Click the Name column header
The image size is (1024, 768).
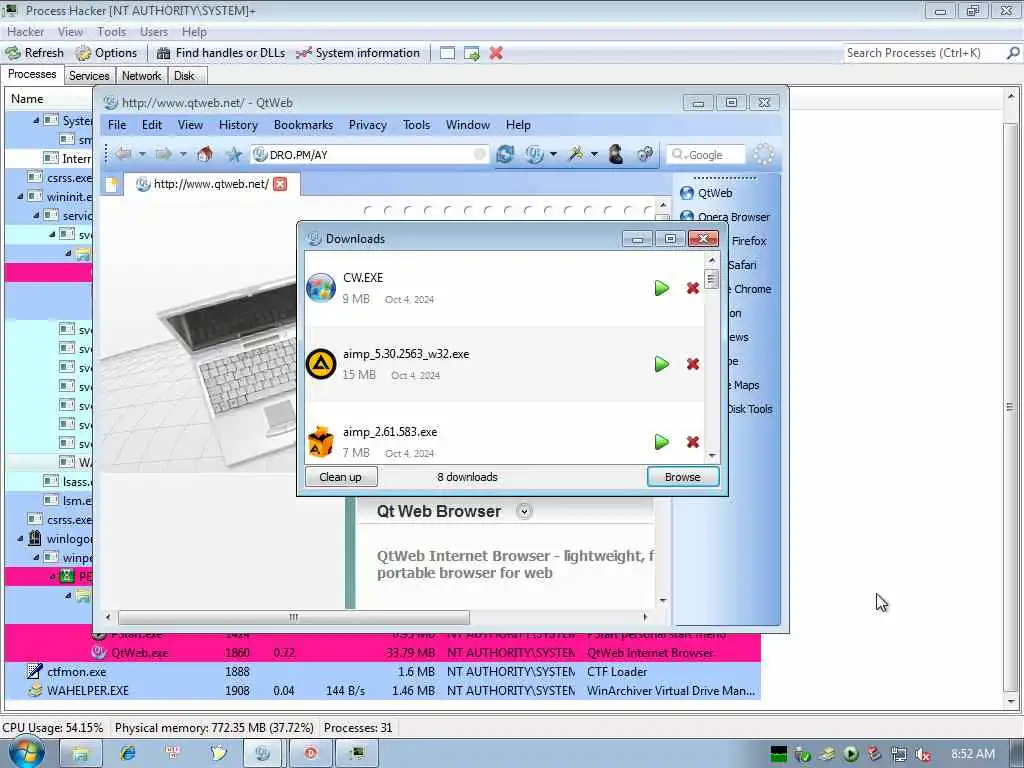[x=50, y=99]
